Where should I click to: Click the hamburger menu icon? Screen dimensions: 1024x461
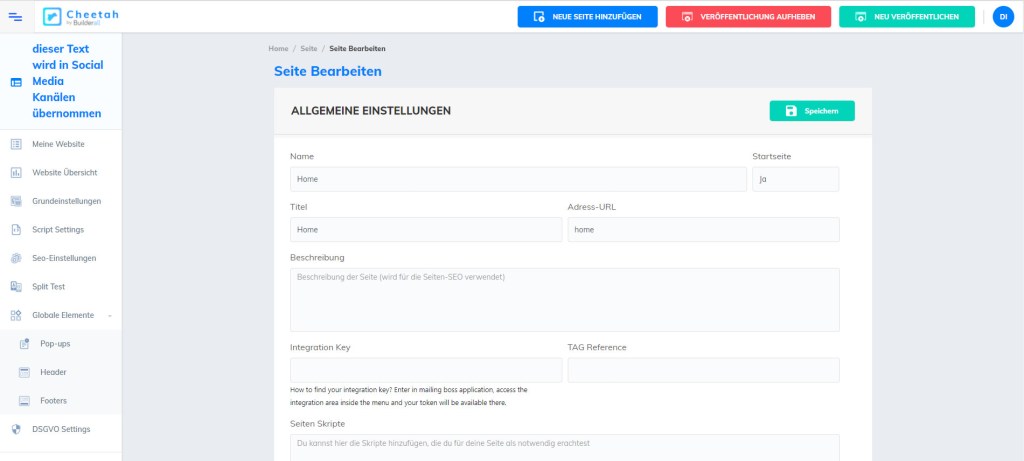click(15, 16)
